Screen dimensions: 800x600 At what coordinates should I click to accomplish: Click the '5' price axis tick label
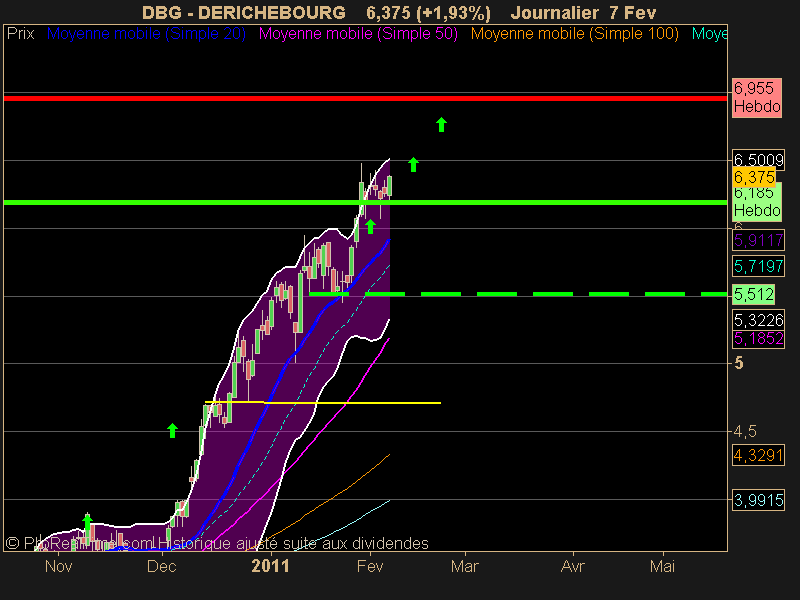tap(739, 363)
